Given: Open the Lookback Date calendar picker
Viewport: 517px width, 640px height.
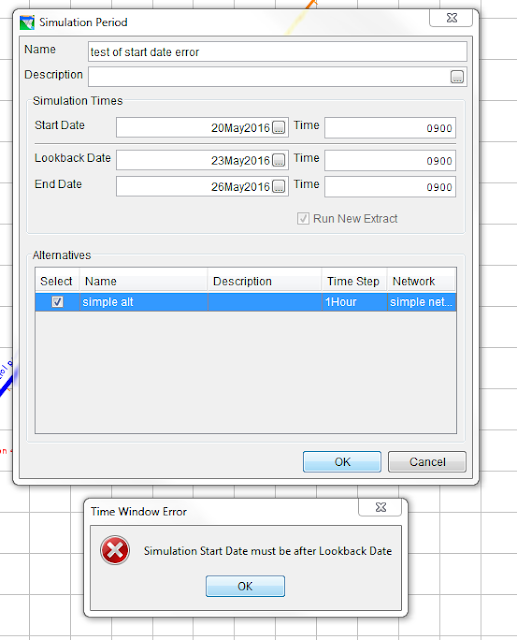Looking at the screenshot, I should click(279, 160).
